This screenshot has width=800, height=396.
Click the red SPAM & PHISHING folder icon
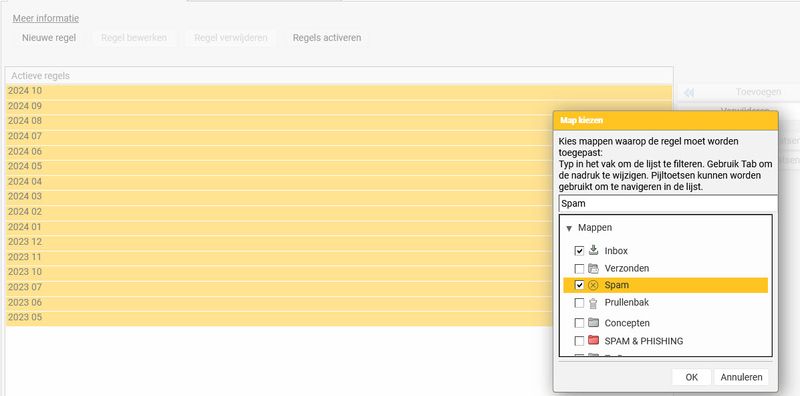593,340
